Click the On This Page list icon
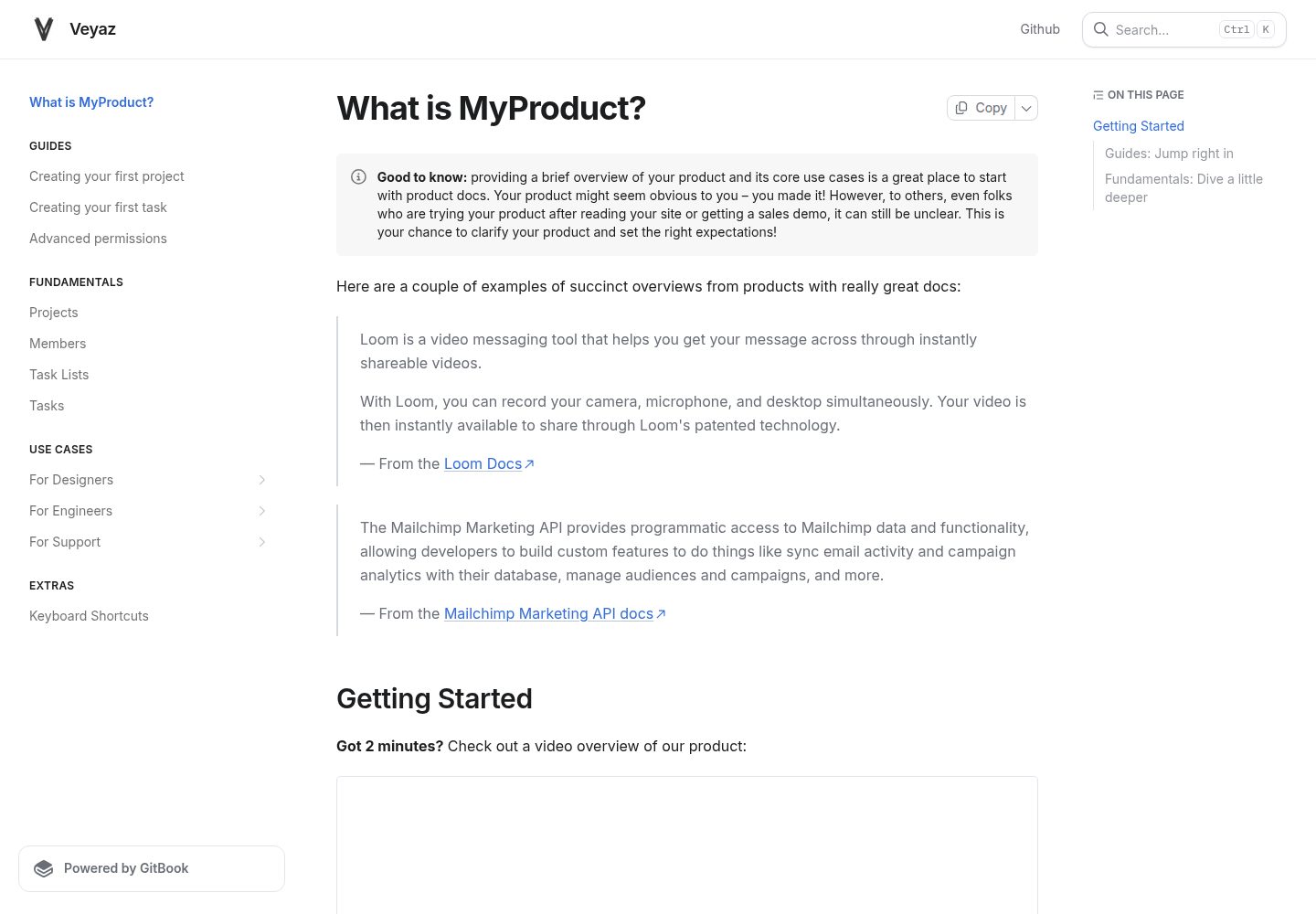Screen dimensions: 1316x914 (x=1098, y=95)
